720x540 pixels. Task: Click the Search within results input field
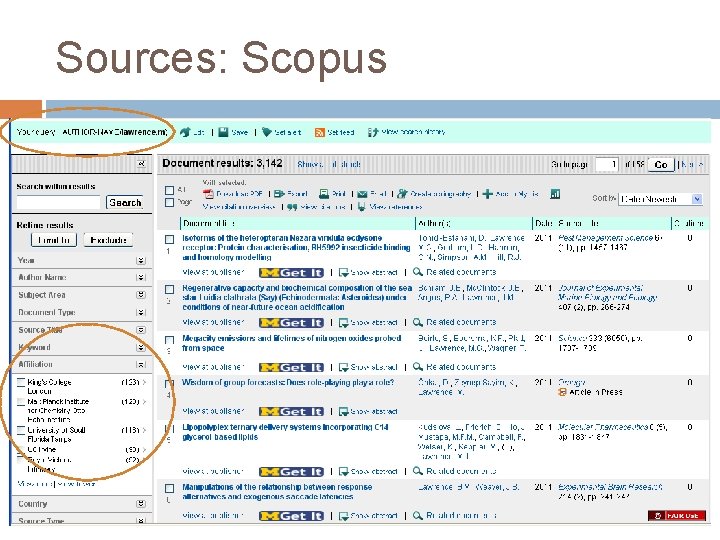[x=58, y=202]
